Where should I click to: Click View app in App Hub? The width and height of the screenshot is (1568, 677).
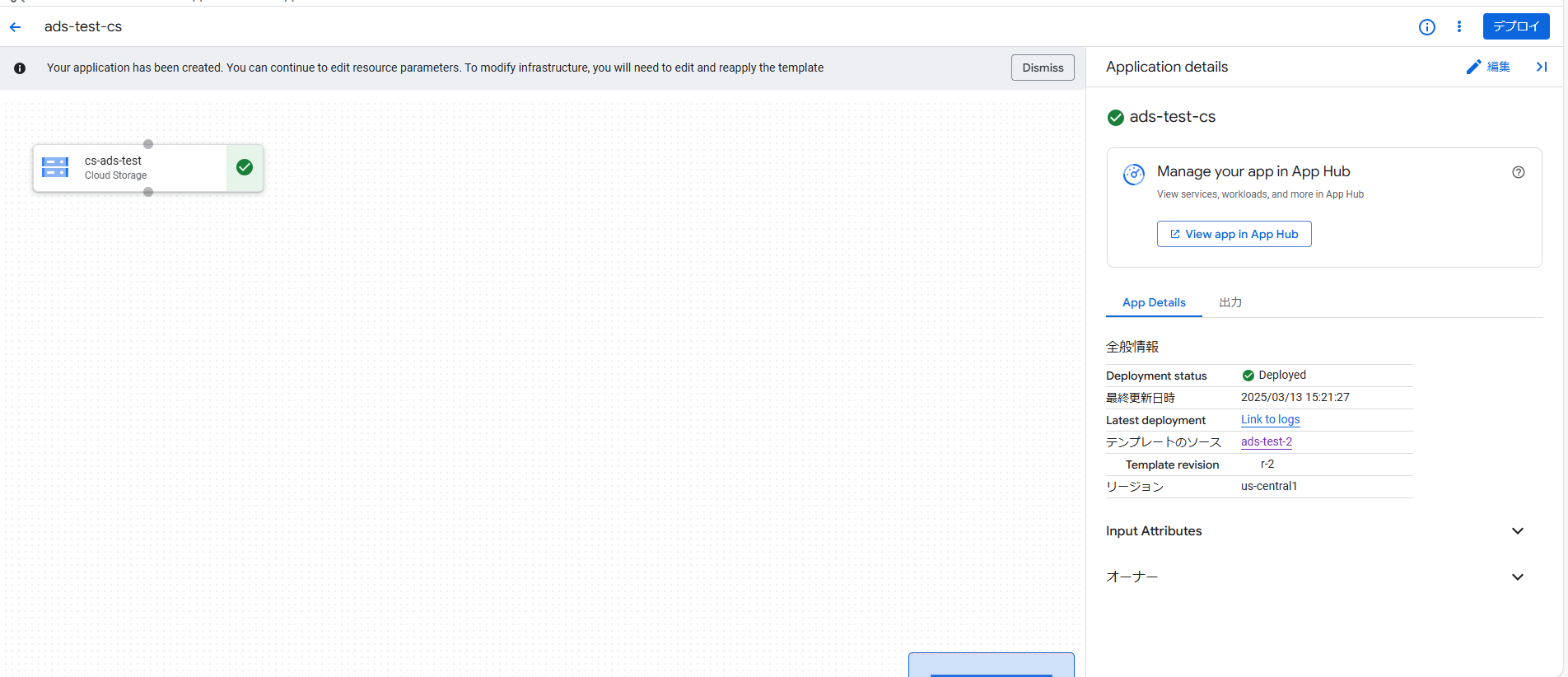pyautogui.click(x=1234, y=234)
